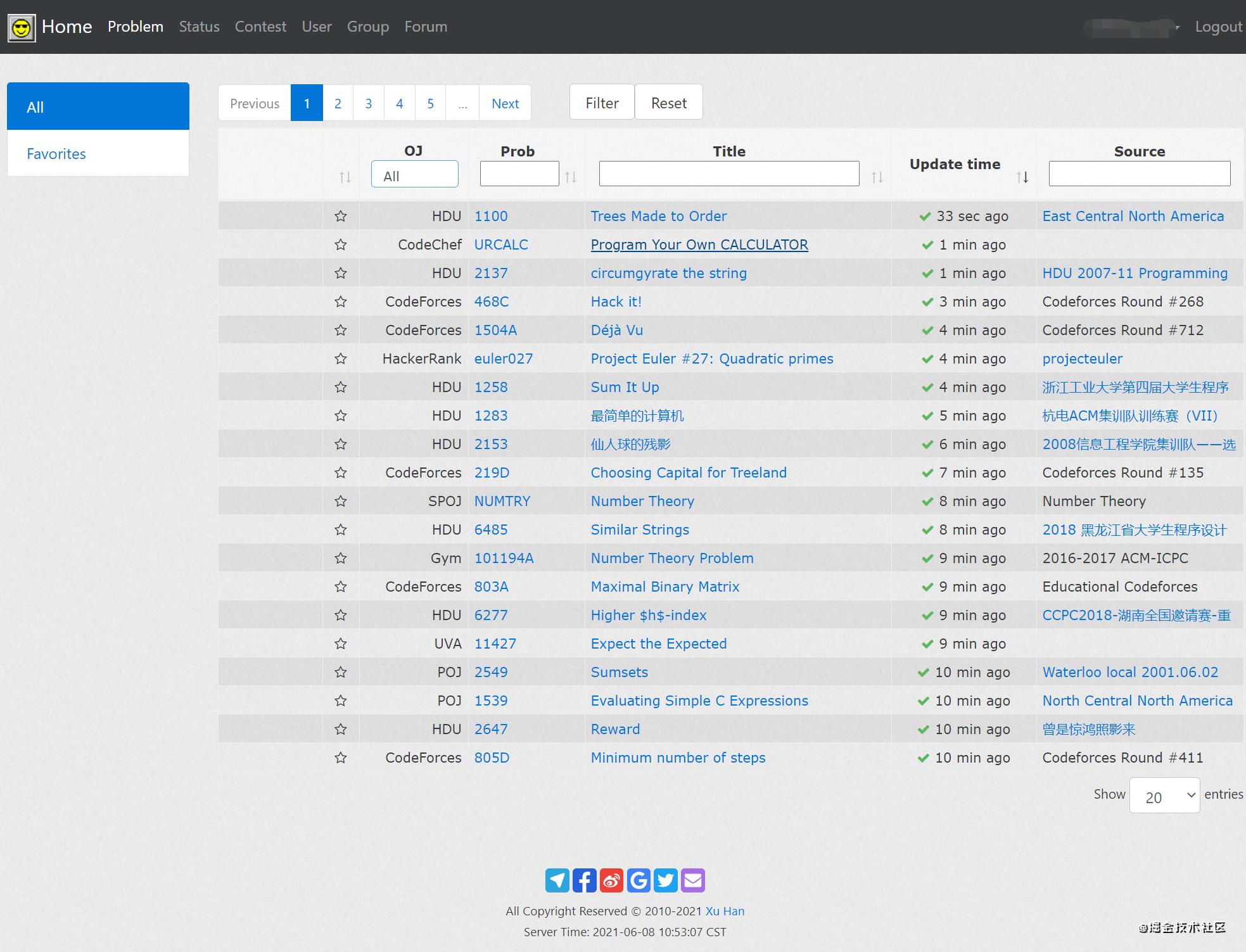
Task: Open the Show entries count dropdown
Action: (1164, 796)
